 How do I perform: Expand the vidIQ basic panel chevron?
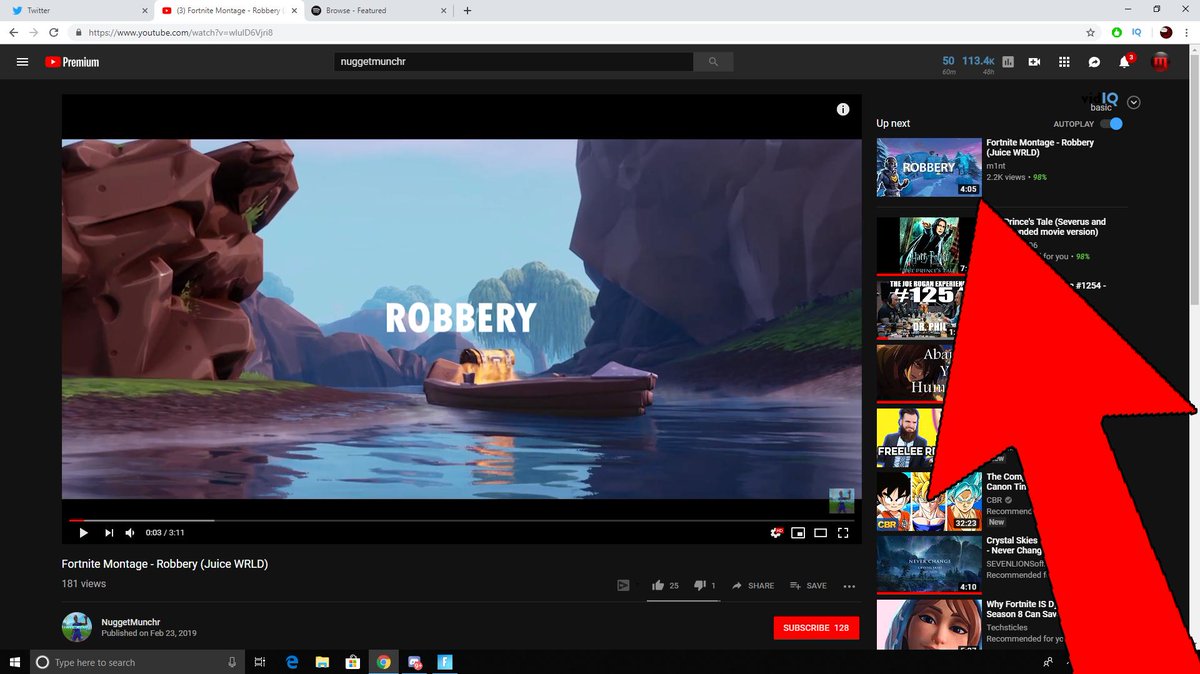click(1133, 102)
